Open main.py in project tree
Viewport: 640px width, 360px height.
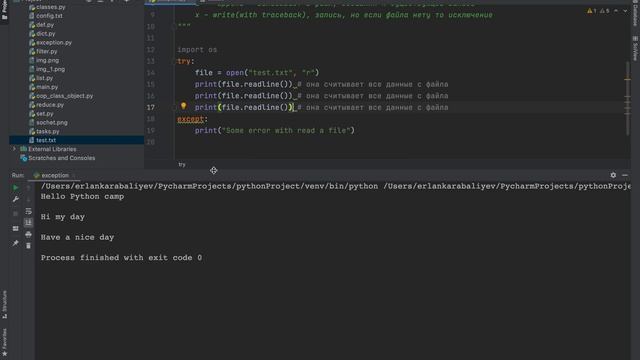point(47,87)
